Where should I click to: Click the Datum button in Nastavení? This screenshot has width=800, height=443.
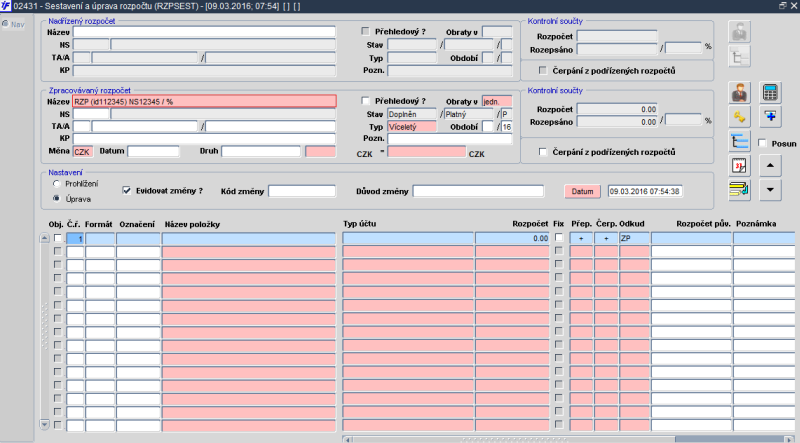[x=582, y=191]
